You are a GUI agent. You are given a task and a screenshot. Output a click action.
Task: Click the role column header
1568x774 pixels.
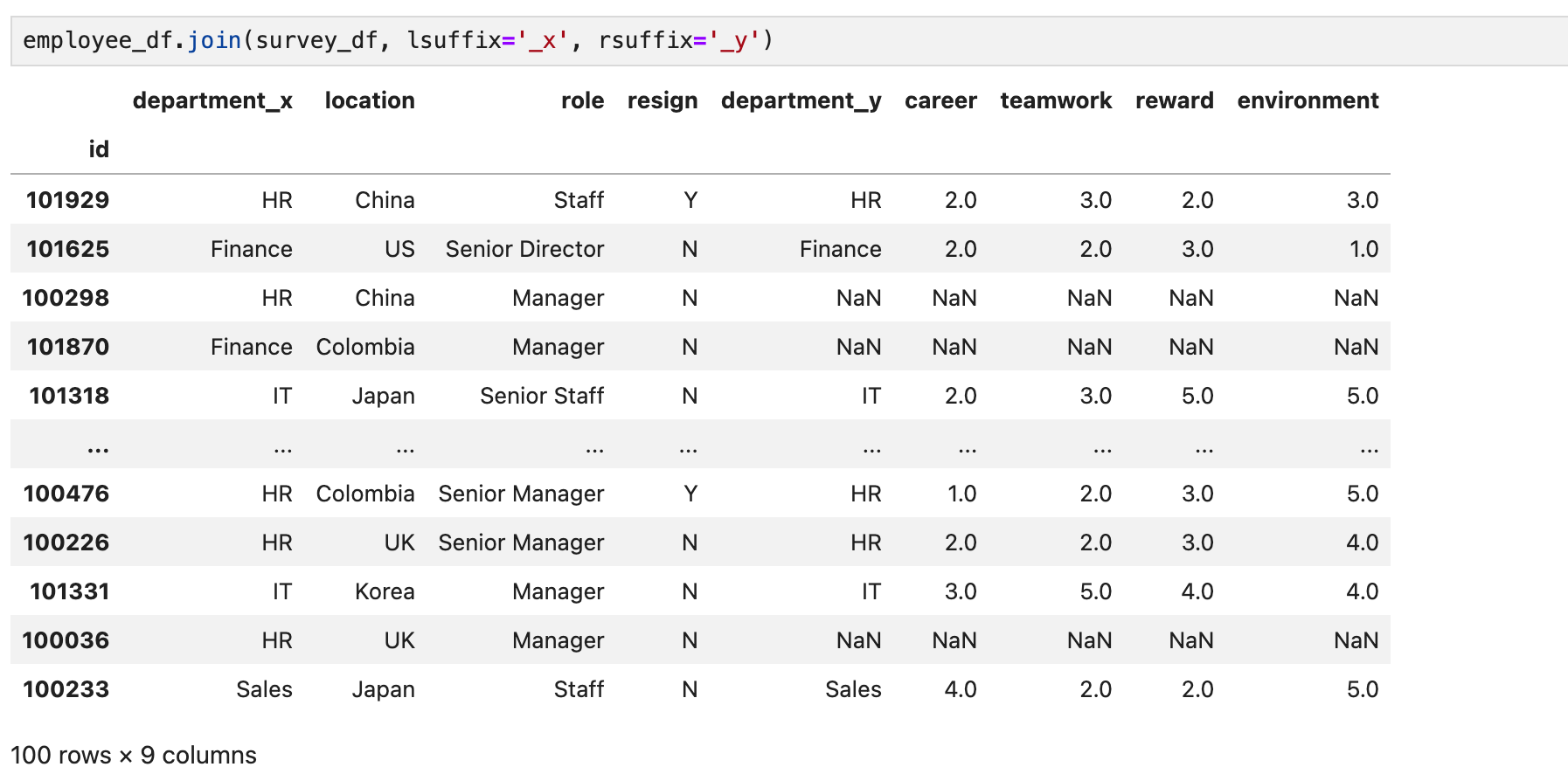(x=582, y=100)
